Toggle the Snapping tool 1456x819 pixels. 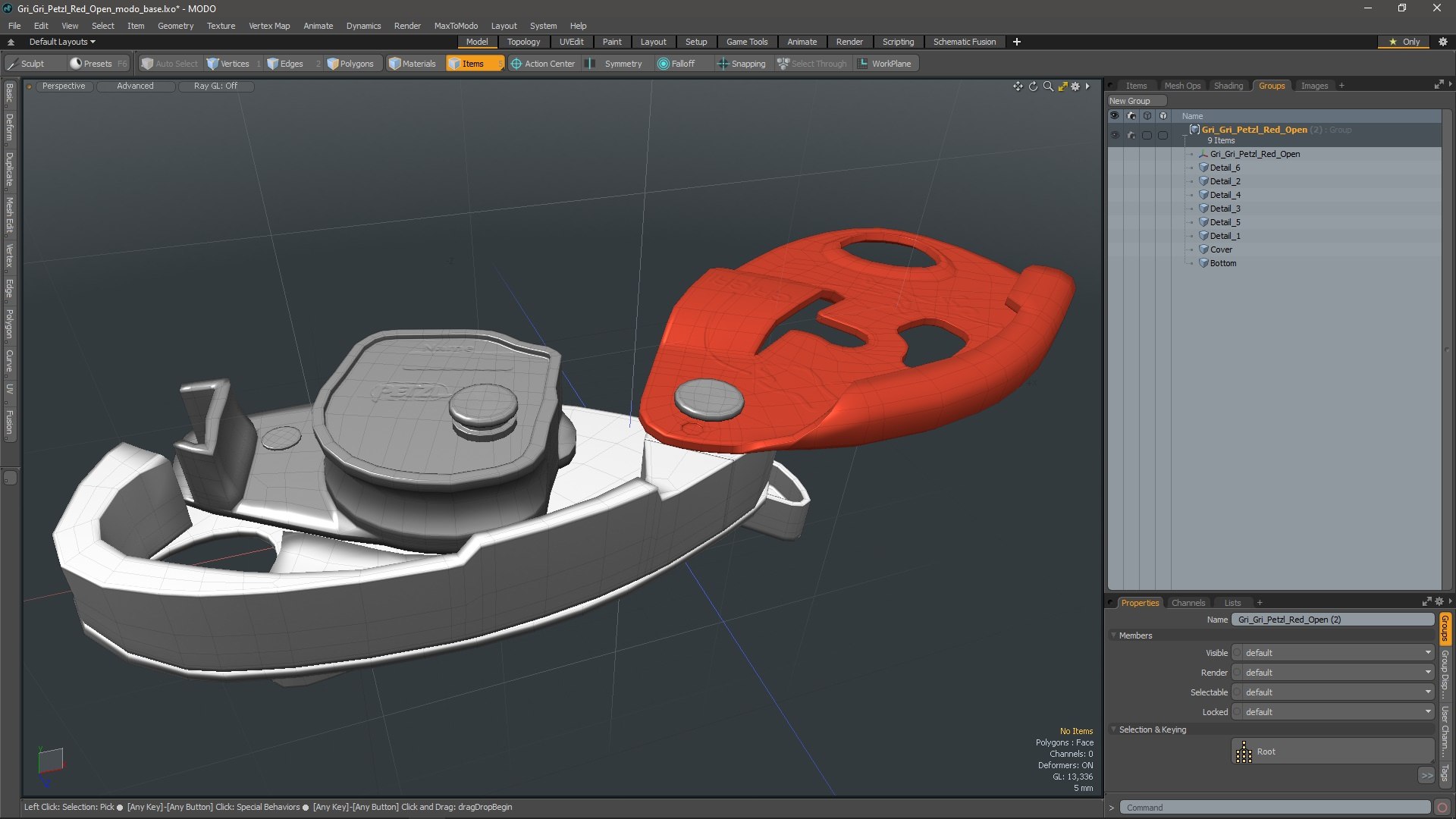742,64
